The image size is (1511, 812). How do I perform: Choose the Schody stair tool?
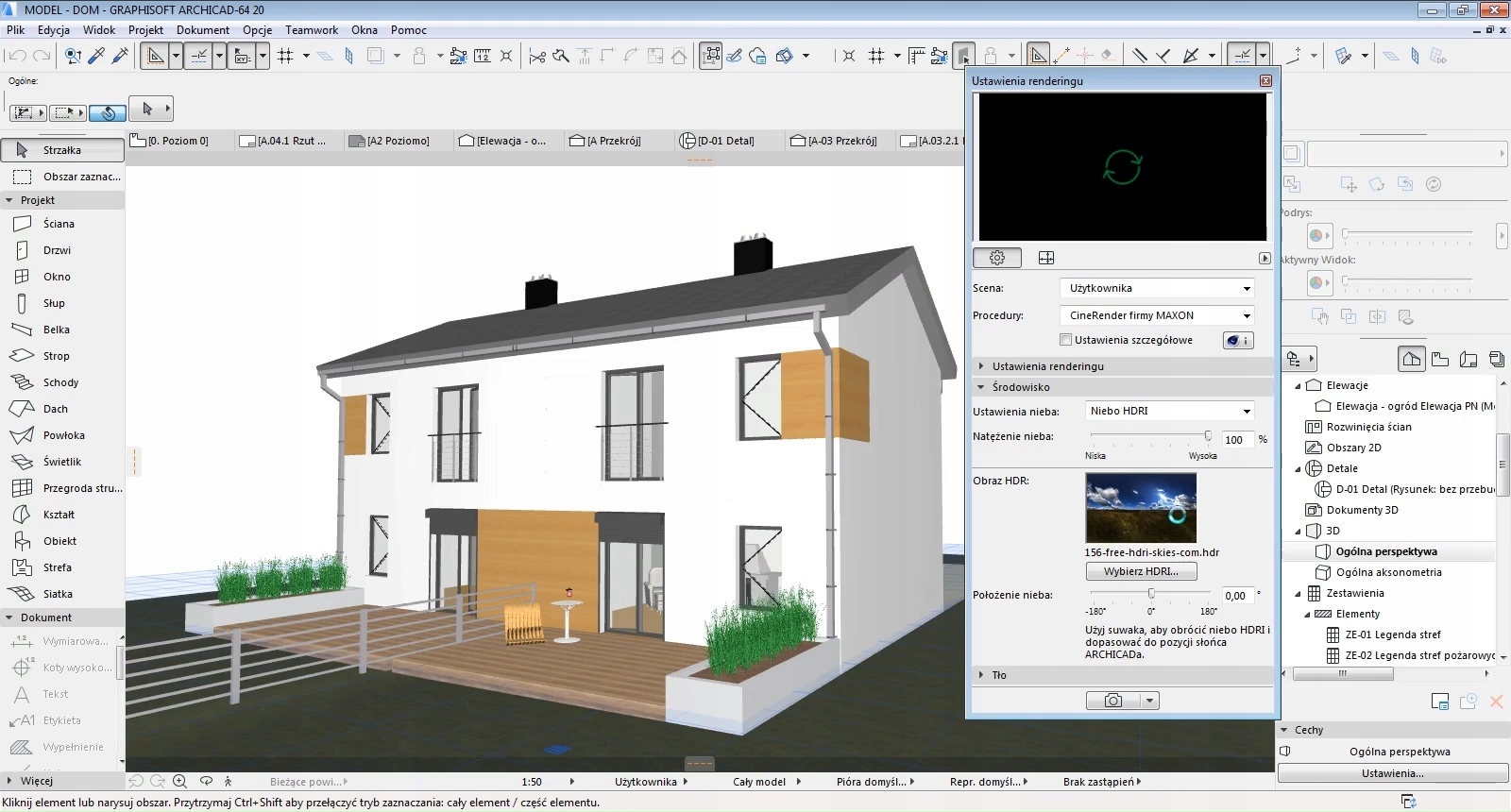pyautogui.click(x=60, y=382)
